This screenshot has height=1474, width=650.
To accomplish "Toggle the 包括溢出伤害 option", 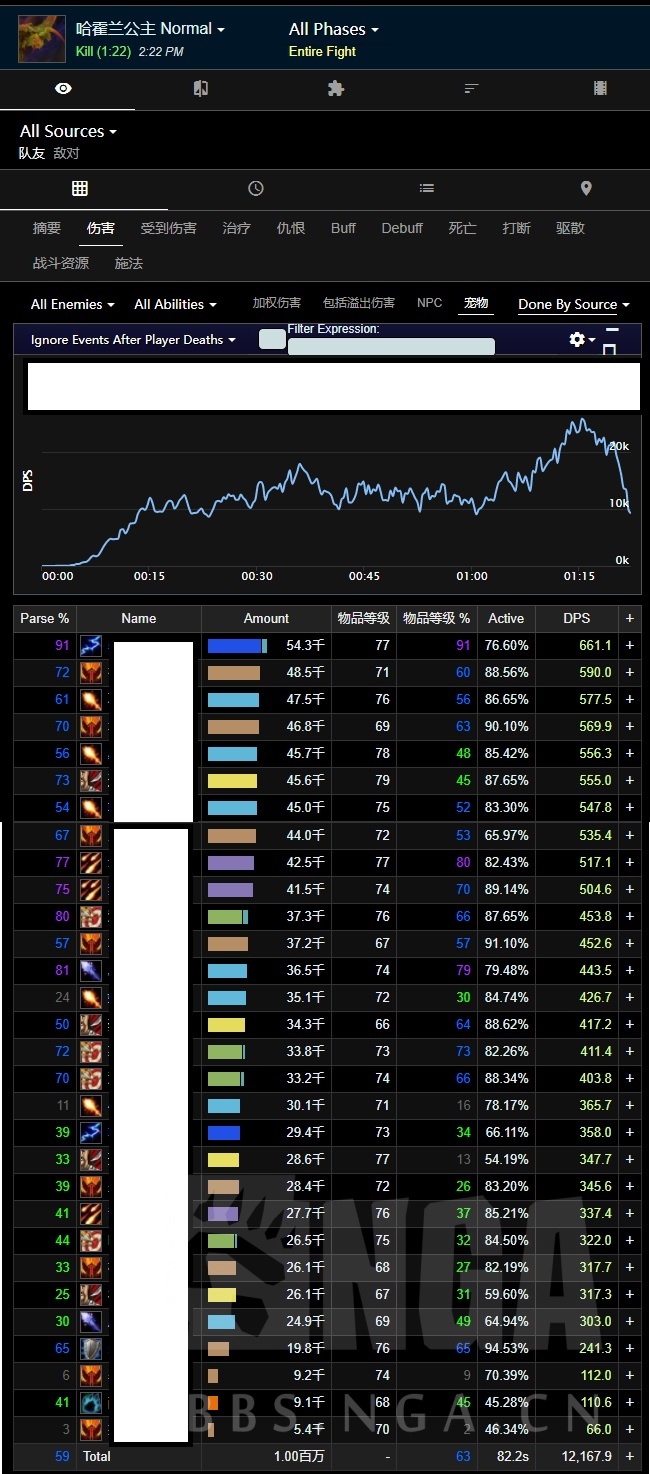I will coord(358,303).
